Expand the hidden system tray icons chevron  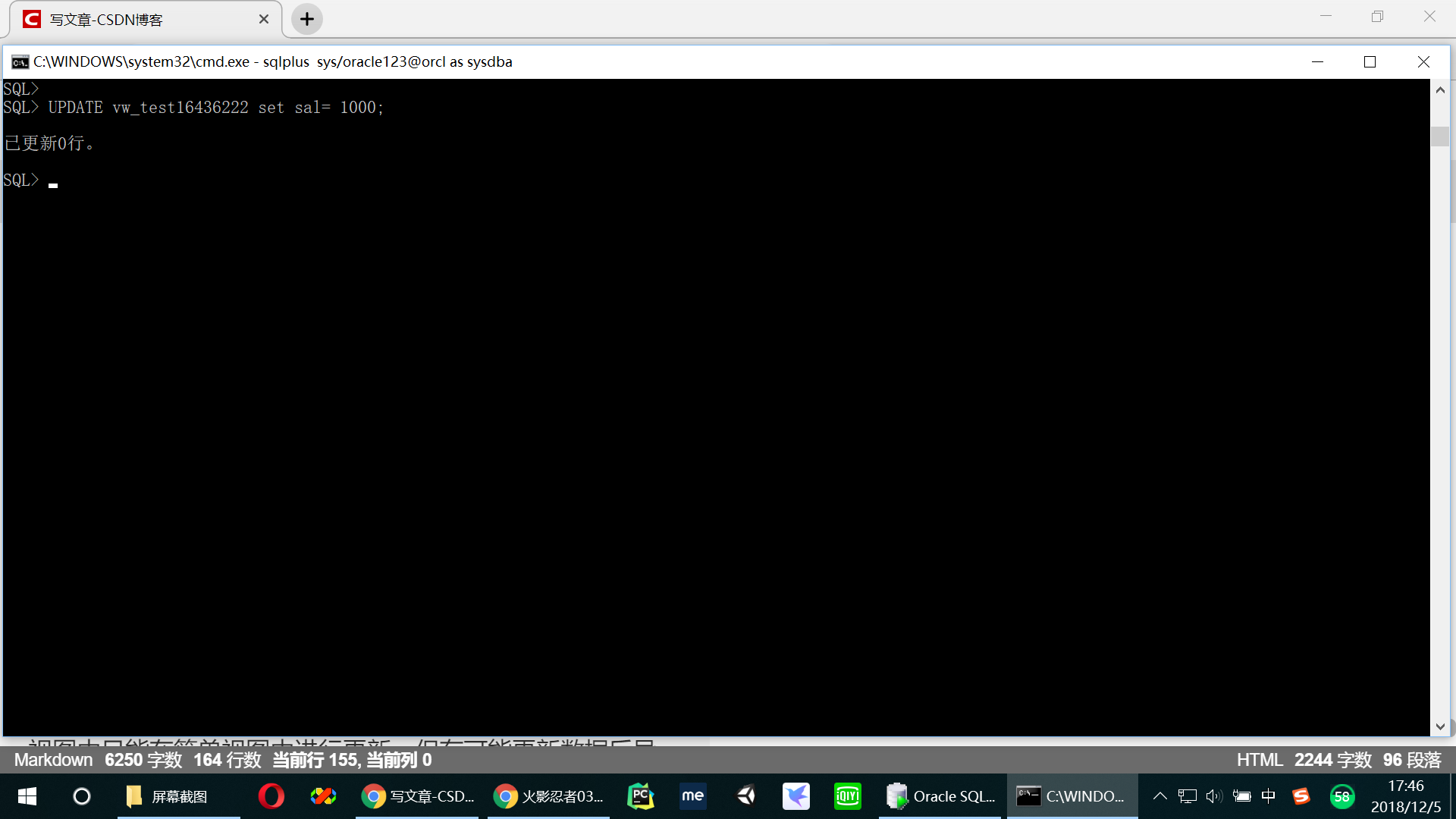tap(1159, 796)
